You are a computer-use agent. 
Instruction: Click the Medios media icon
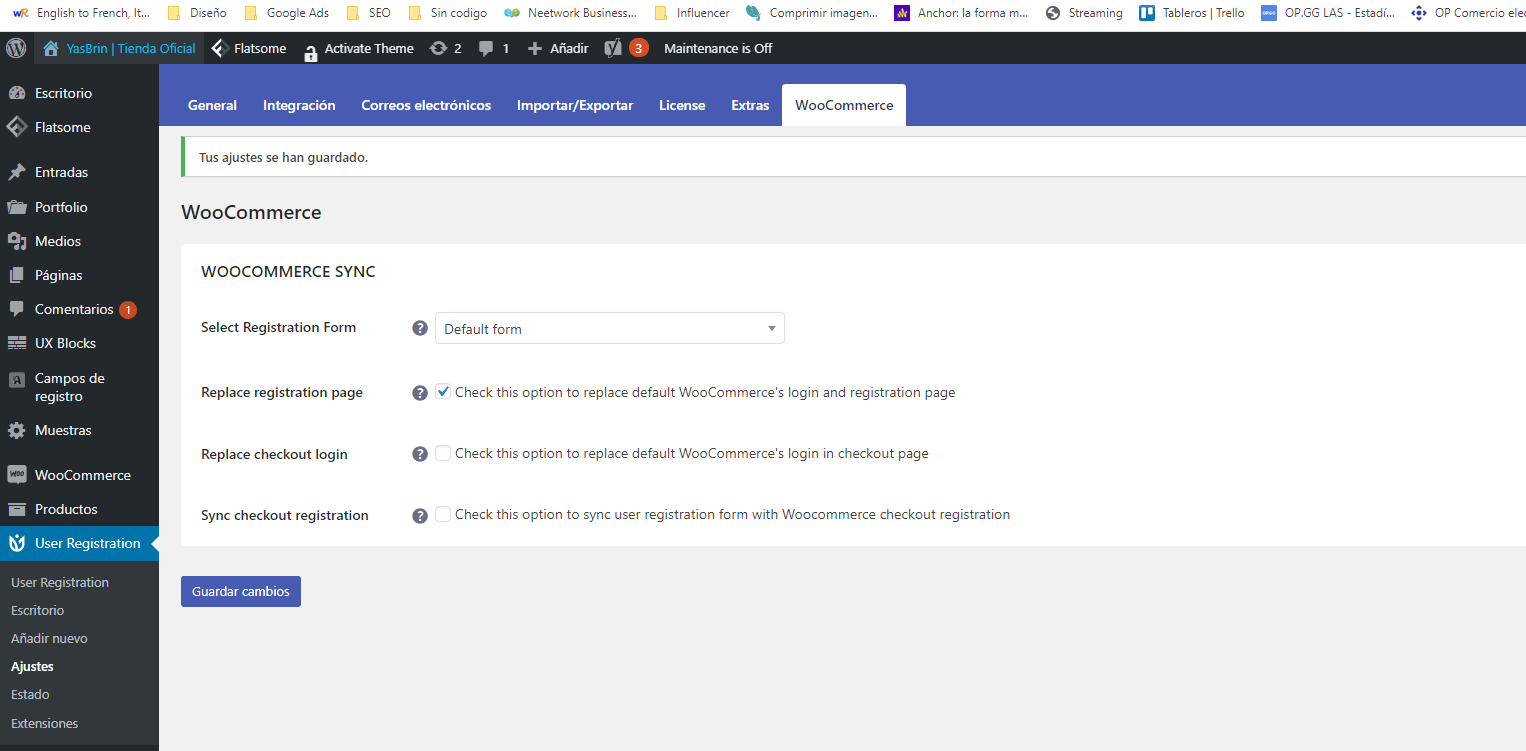click(17, 241)
